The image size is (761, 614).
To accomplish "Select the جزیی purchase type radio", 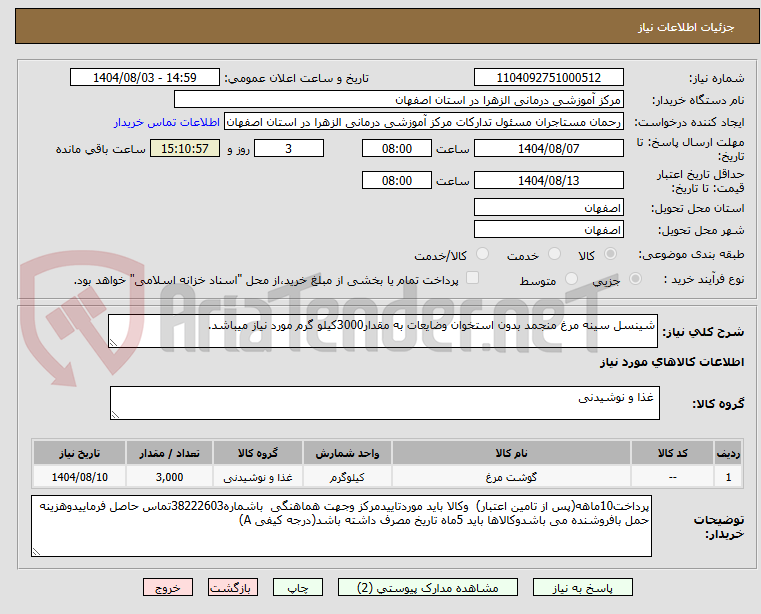I will (635, 279).
